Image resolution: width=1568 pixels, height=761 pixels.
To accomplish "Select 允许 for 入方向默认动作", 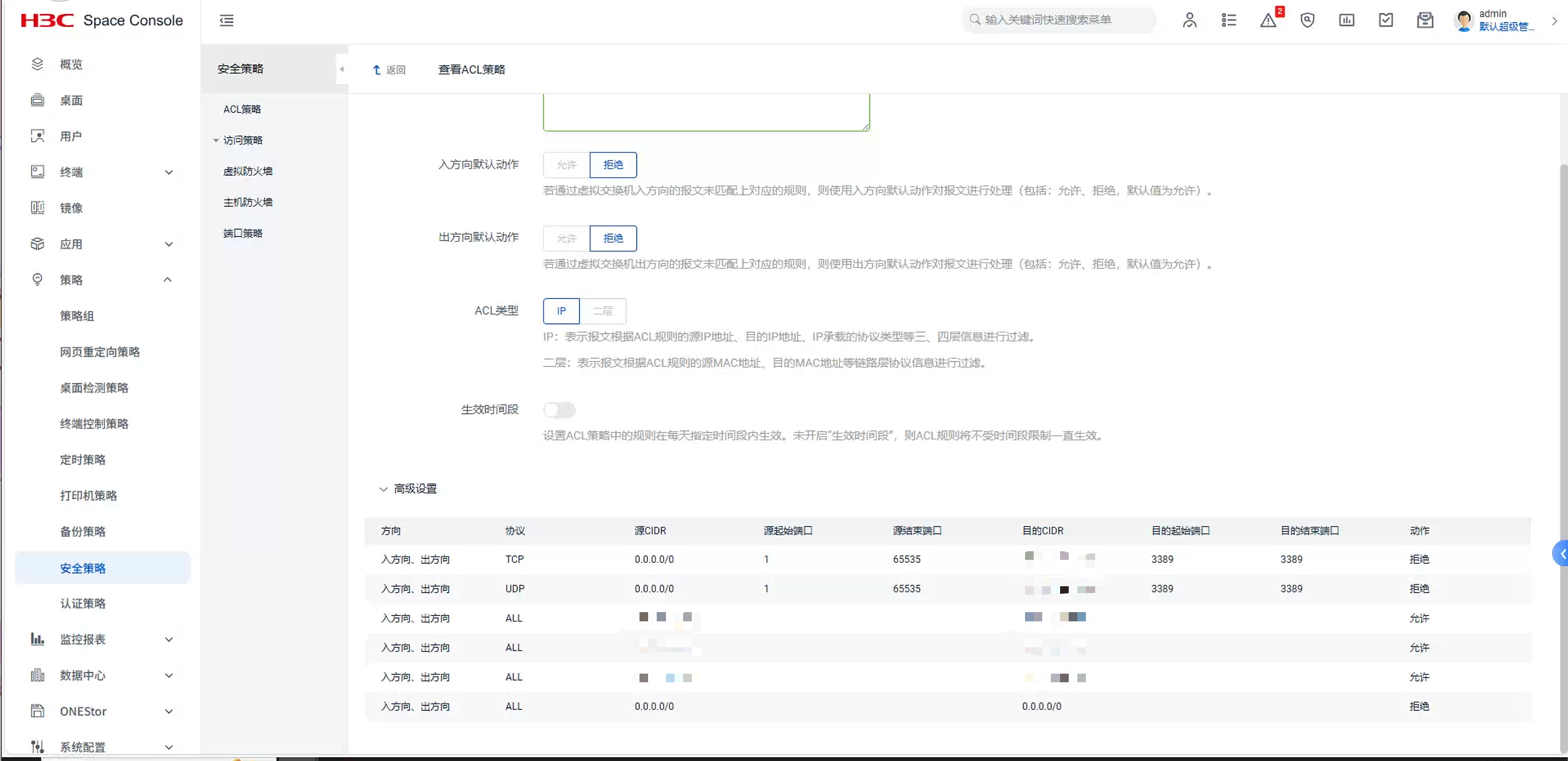I will pyautogui.click(x=566, y=165).
